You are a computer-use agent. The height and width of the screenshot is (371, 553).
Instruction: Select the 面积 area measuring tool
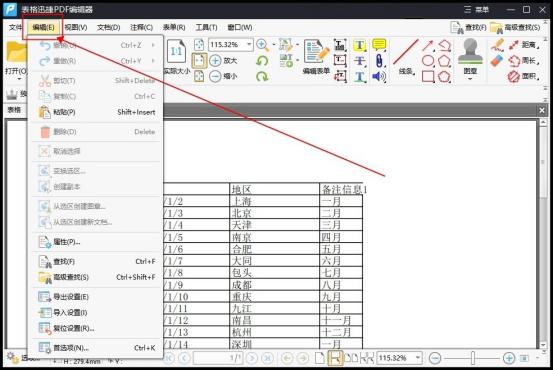[x=524, y=76]
